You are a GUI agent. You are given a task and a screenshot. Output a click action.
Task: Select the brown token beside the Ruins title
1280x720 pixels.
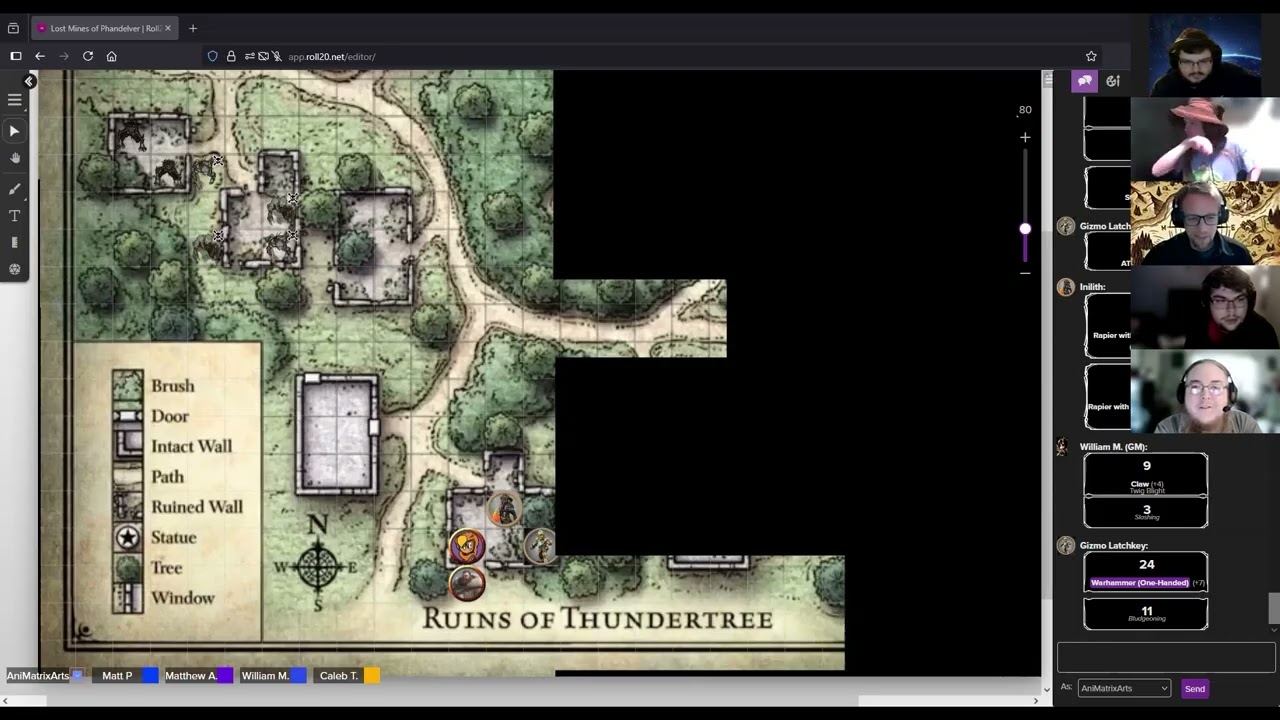coord(467,583)
